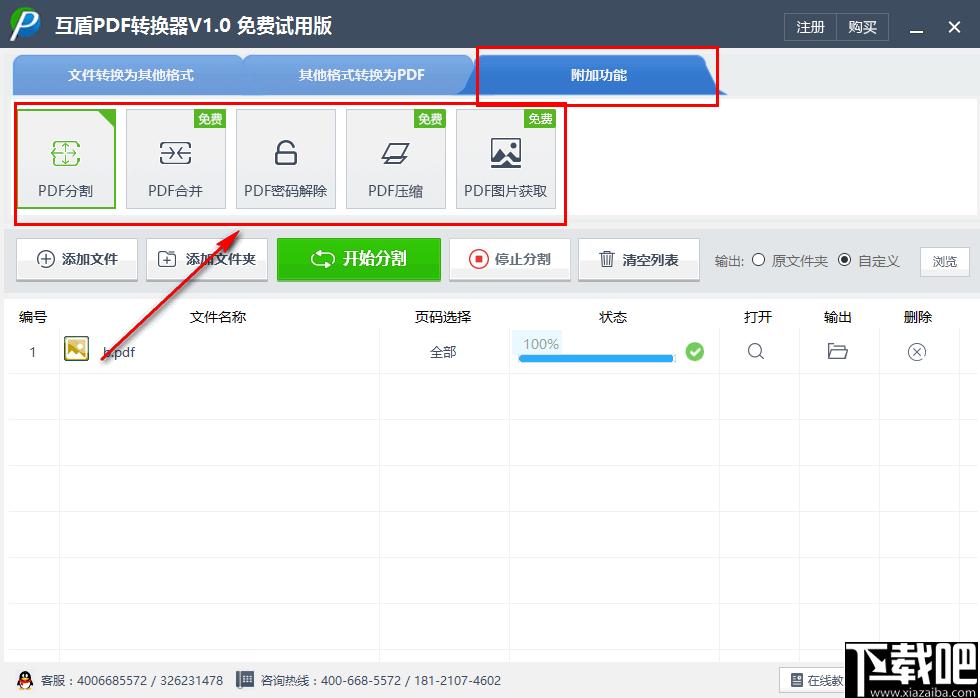Click the telephone hotline icon
Image resolution: width=980 pixels, height=698 pixels.
[245, 680]
